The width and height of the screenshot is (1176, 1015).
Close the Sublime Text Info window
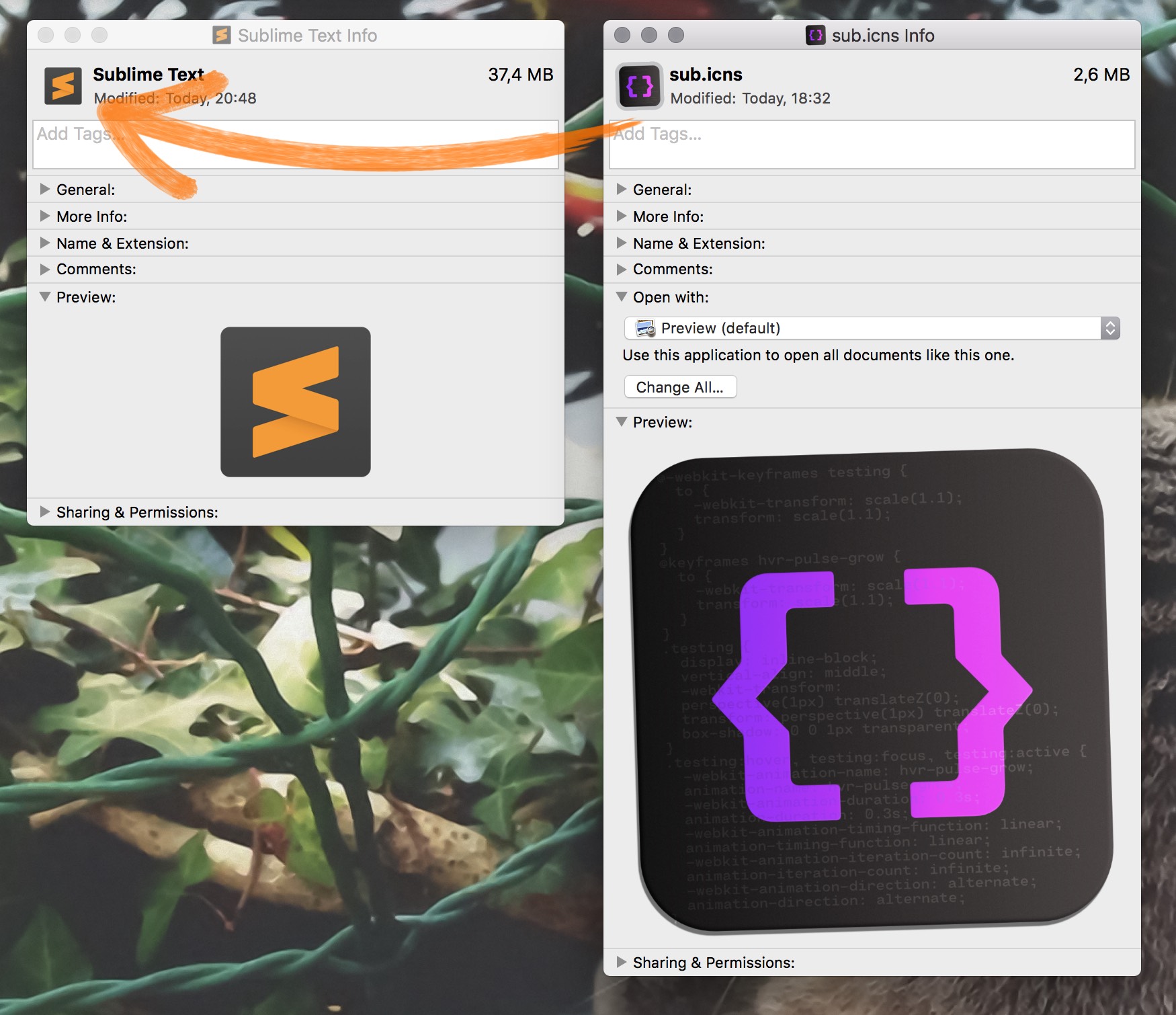point(46,35)
